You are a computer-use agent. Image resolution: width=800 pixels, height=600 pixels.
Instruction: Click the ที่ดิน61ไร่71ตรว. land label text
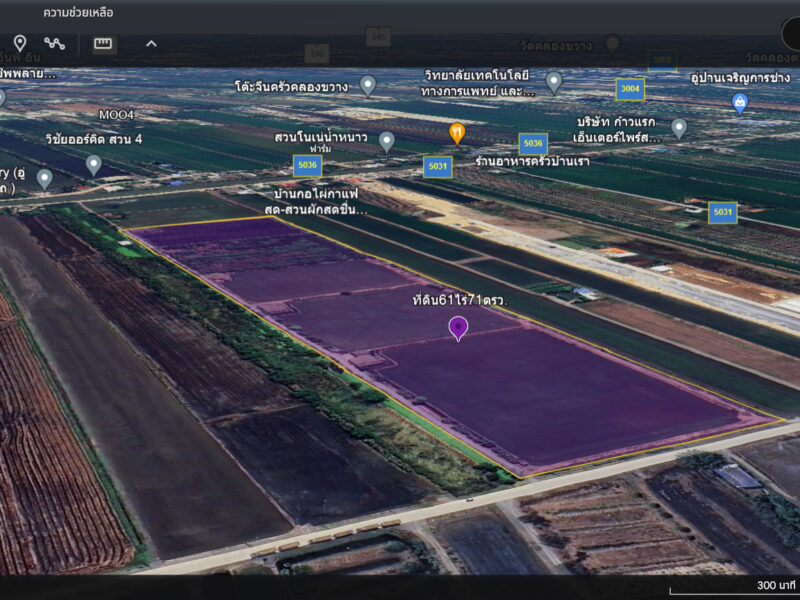point(460,300)
